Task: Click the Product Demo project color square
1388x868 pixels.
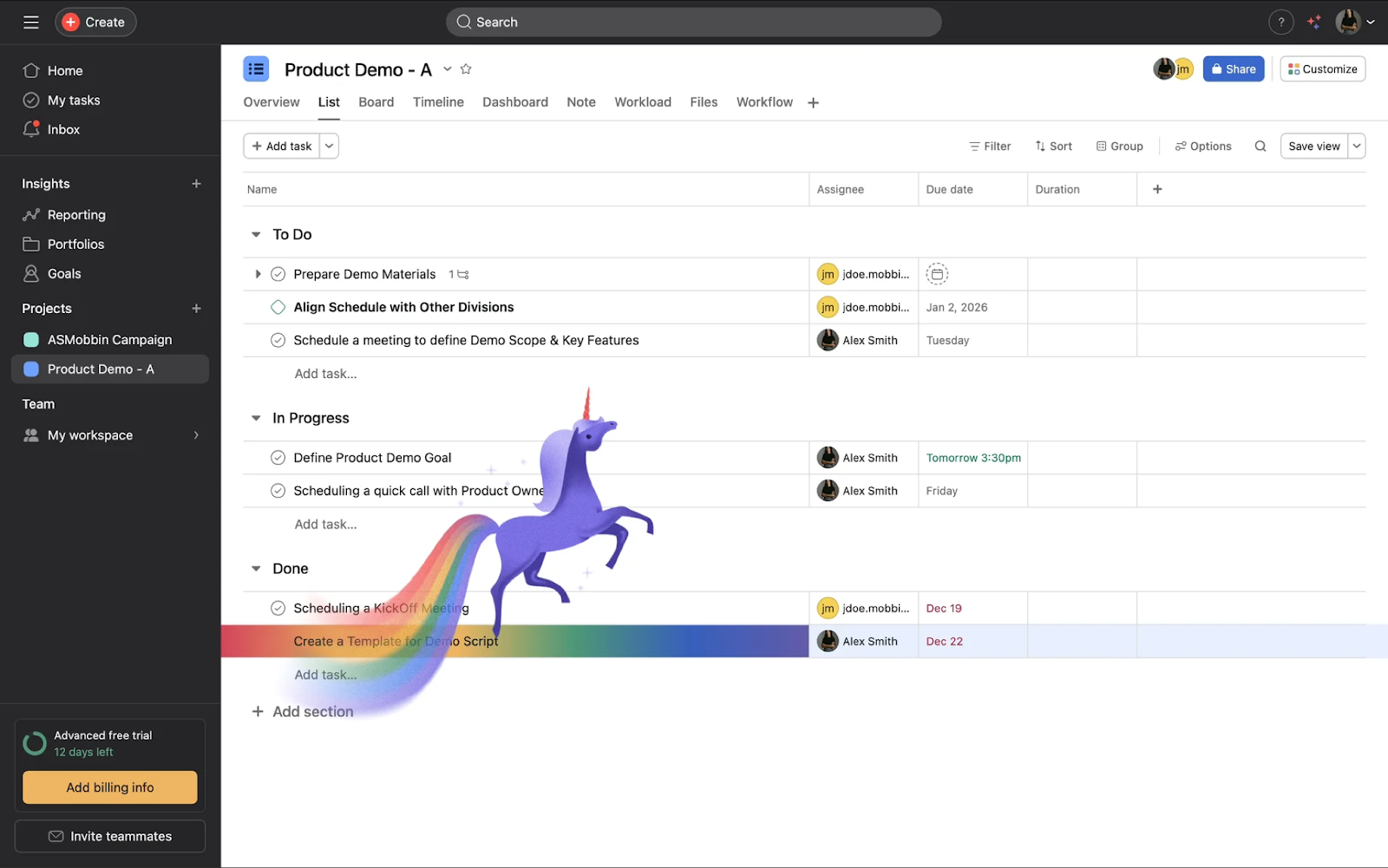Action: click(x=31, y=369)
